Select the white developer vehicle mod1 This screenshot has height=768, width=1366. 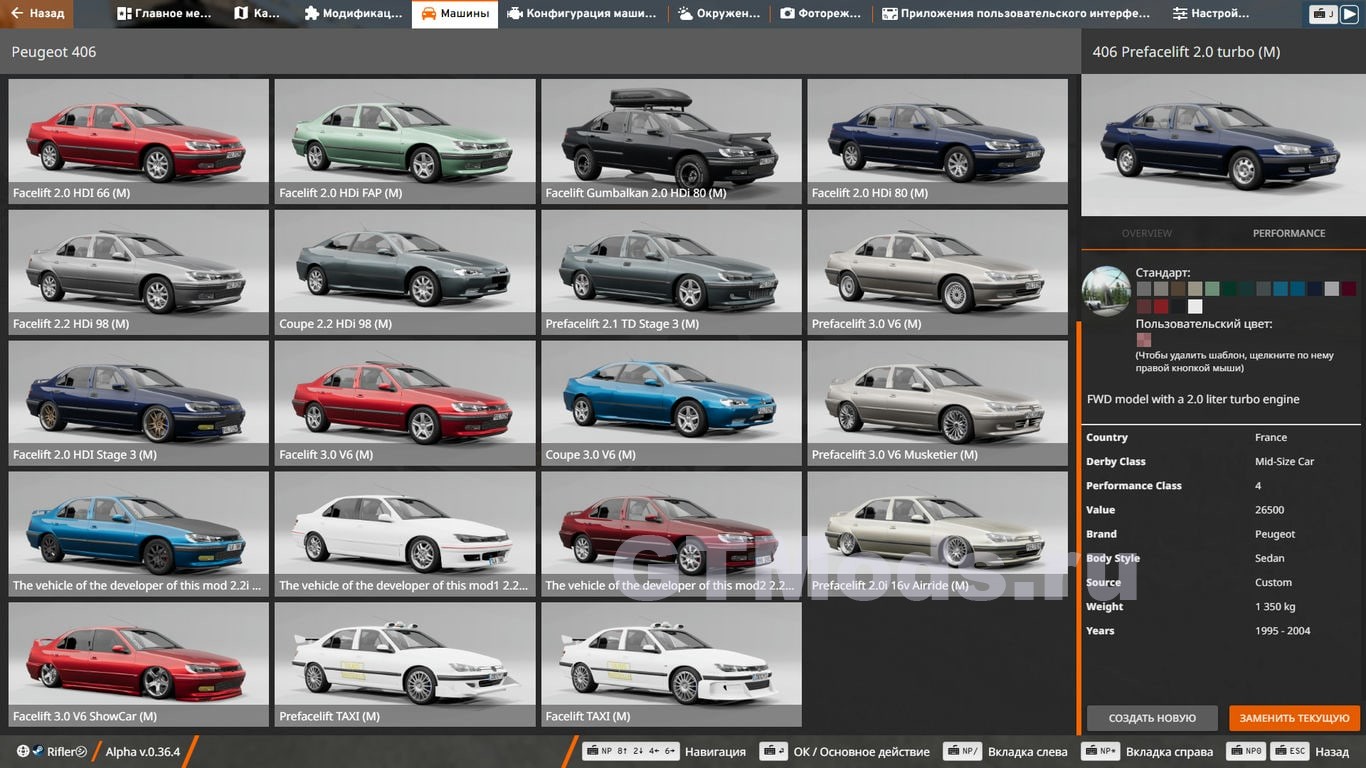pos(405,534)
